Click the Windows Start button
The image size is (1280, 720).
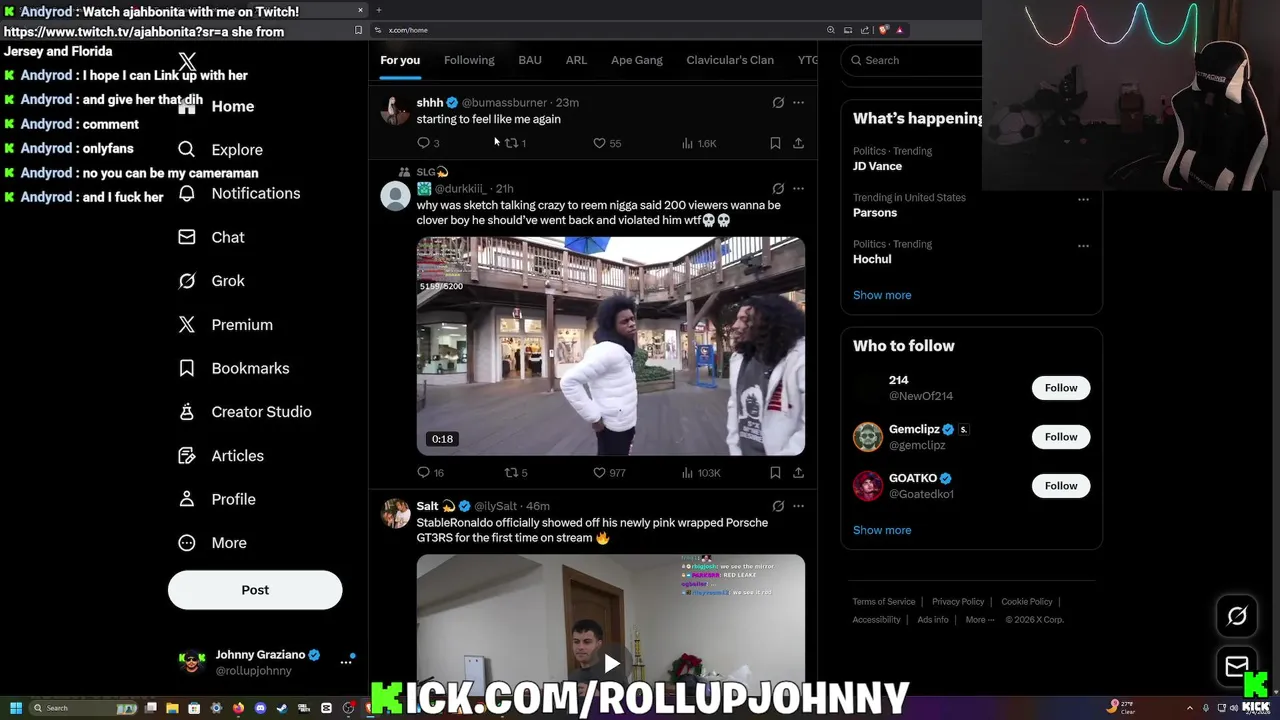[15, 708]
